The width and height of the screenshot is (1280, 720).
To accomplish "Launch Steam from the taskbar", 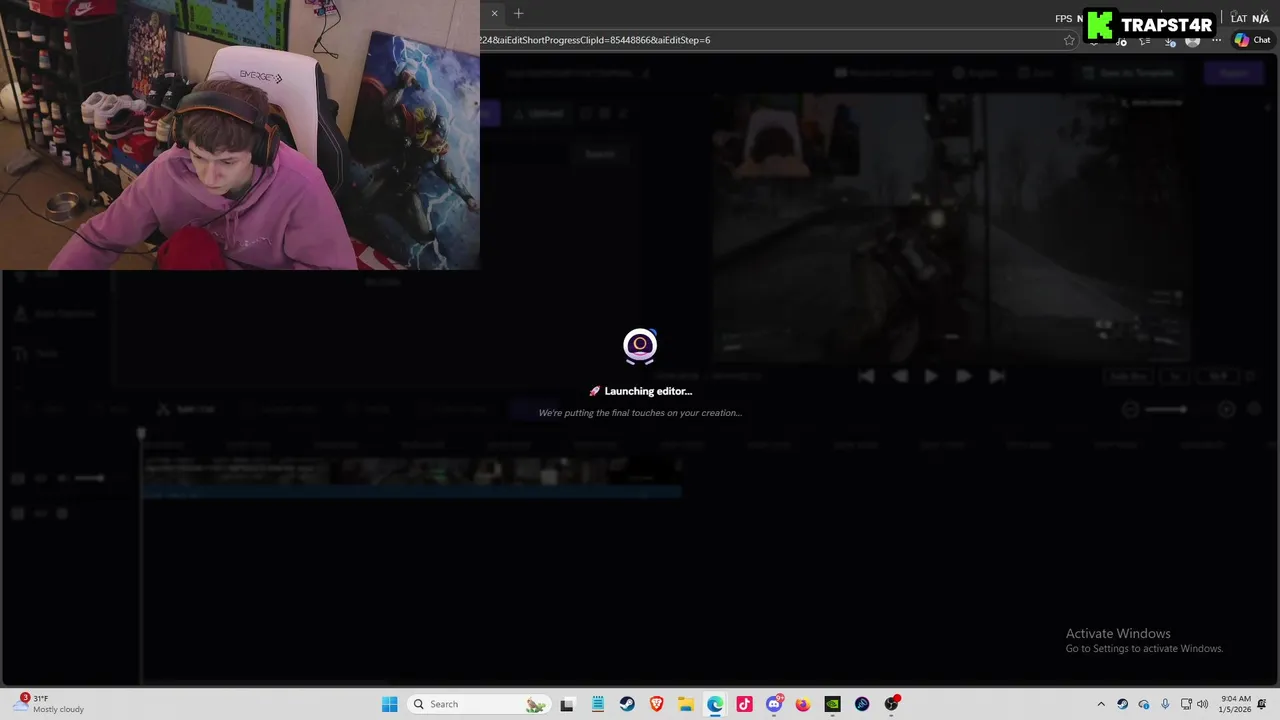I will 627,704.
